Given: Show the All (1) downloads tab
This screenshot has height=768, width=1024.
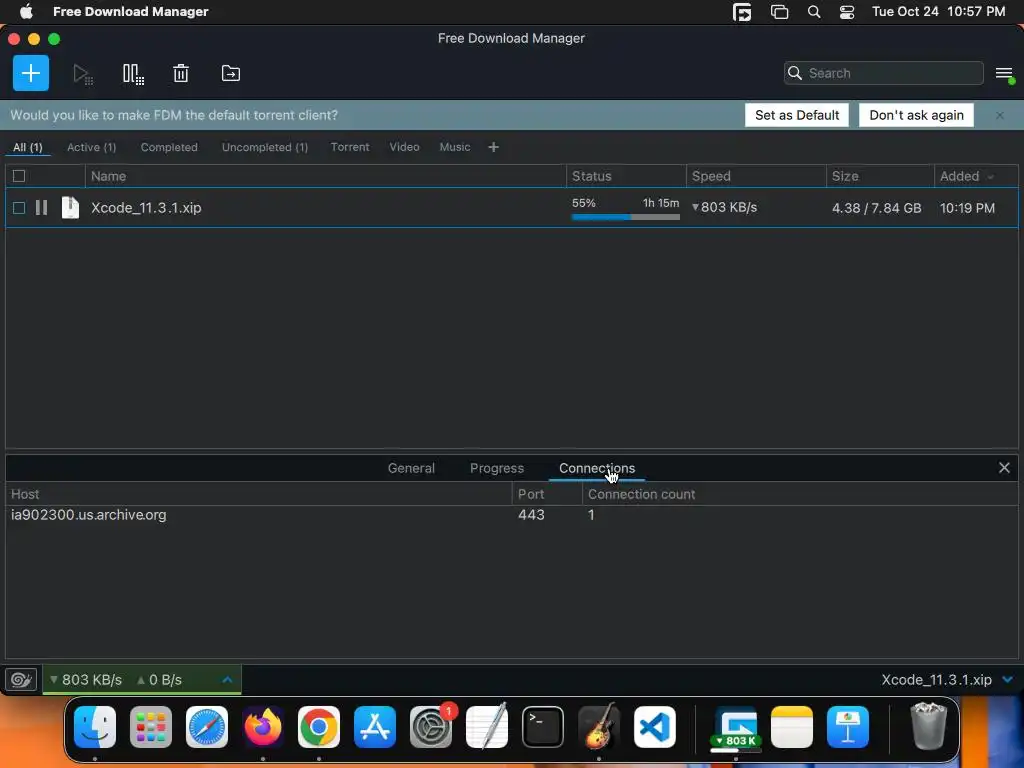Looking at the screenshot, I should (27, 147).
